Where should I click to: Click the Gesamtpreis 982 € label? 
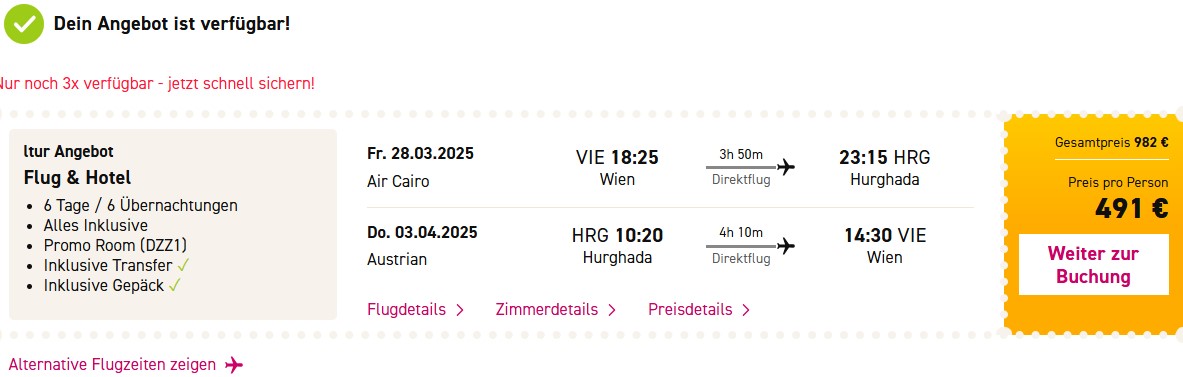pos(1111,143)
